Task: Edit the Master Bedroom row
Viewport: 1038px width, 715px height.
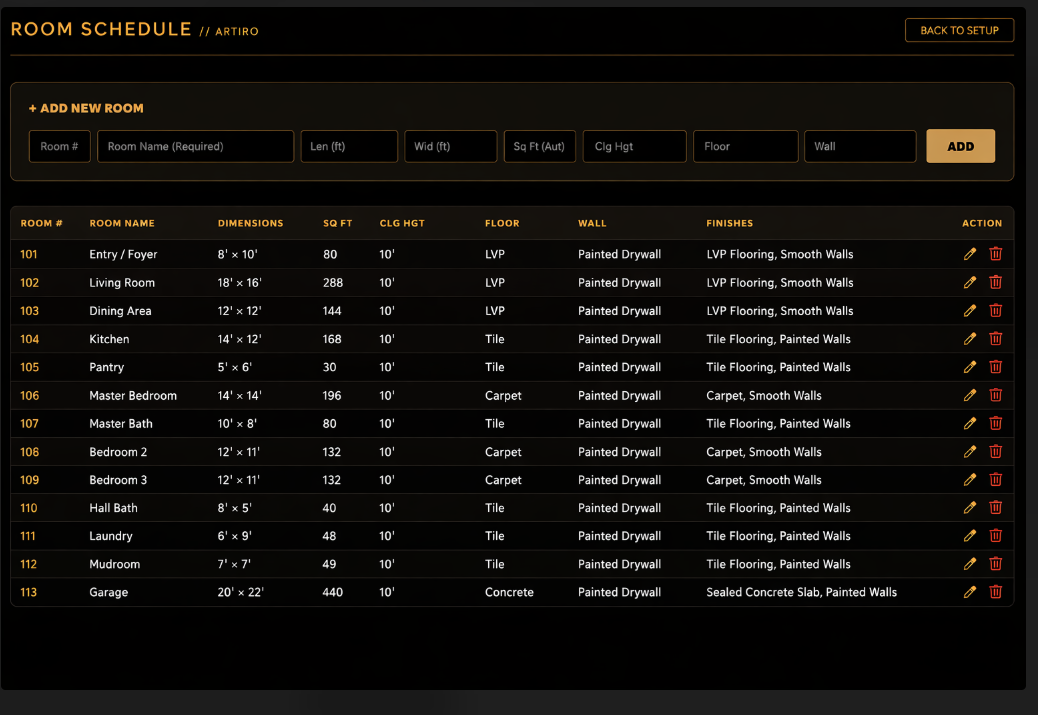Action: 969,395
